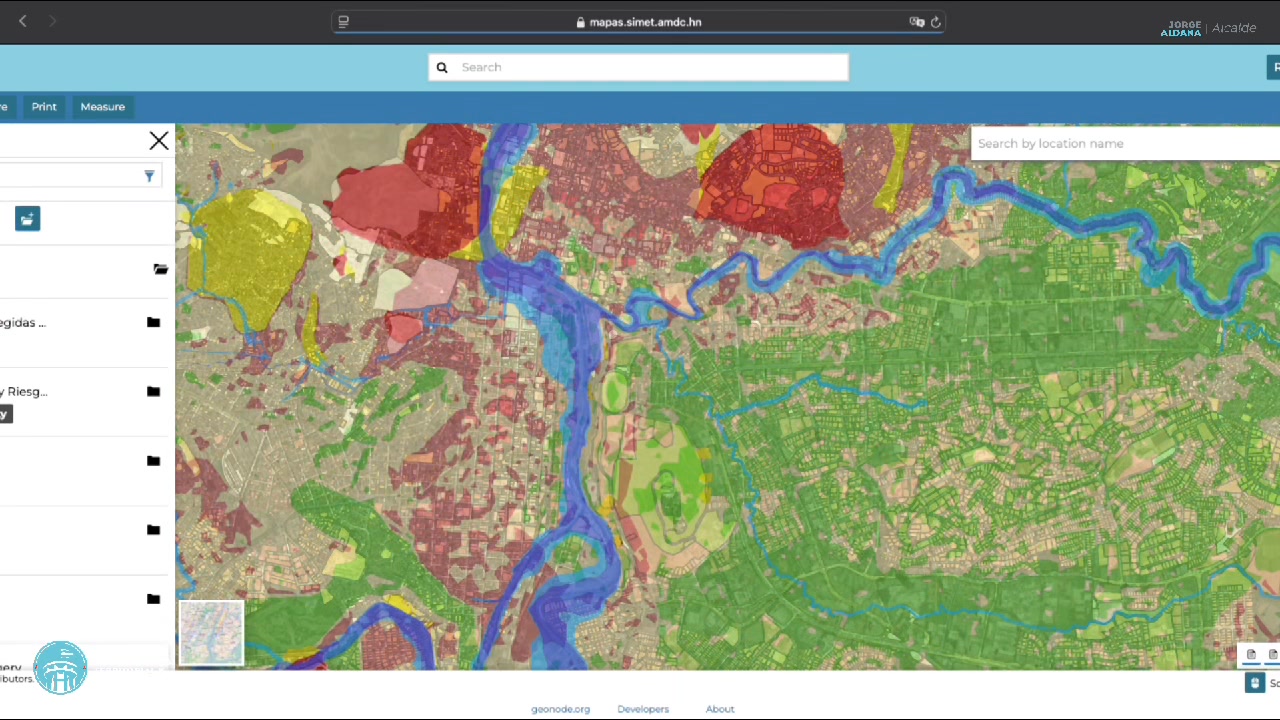Click the main Search input field

pyautogui.click(x=638, y=67)
